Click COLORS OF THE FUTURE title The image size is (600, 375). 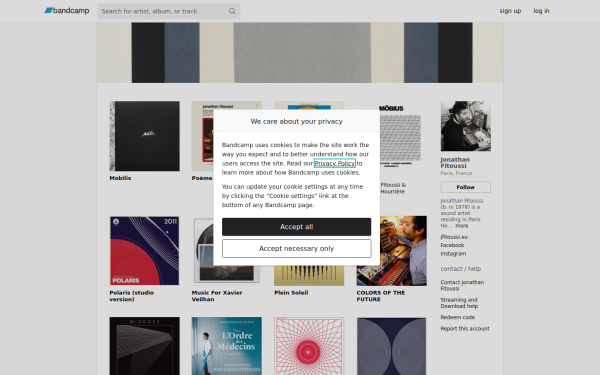point(381,296)
